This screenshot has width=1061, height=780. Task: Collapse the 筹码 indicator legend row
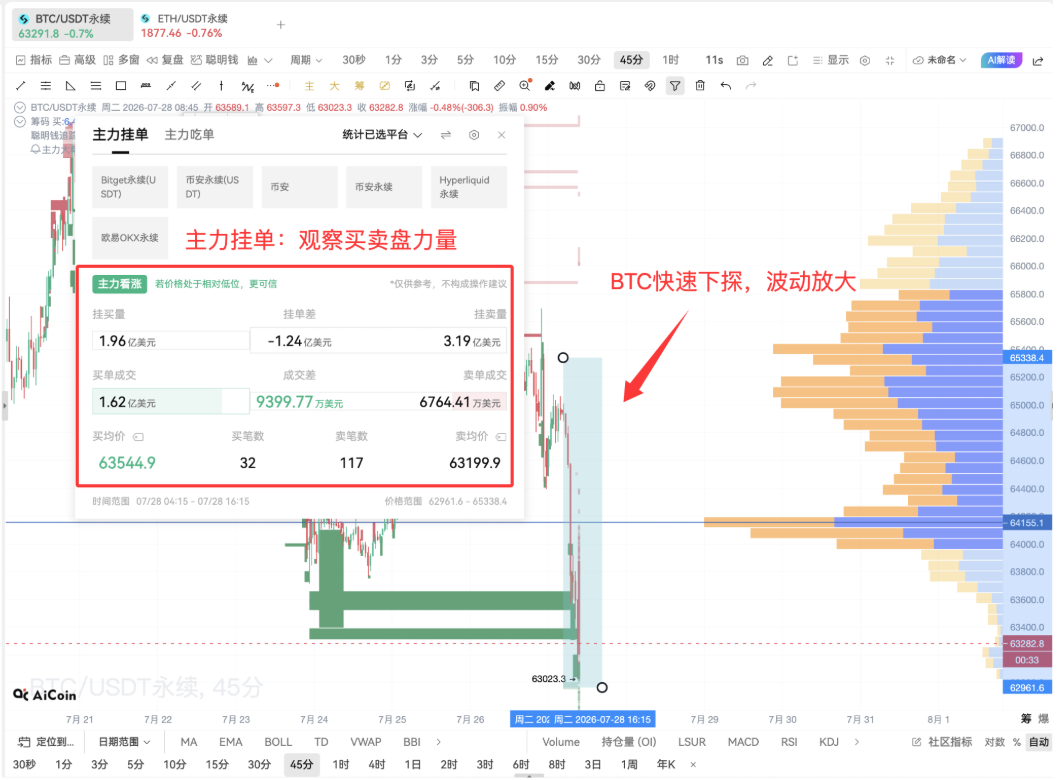[20, 122]
